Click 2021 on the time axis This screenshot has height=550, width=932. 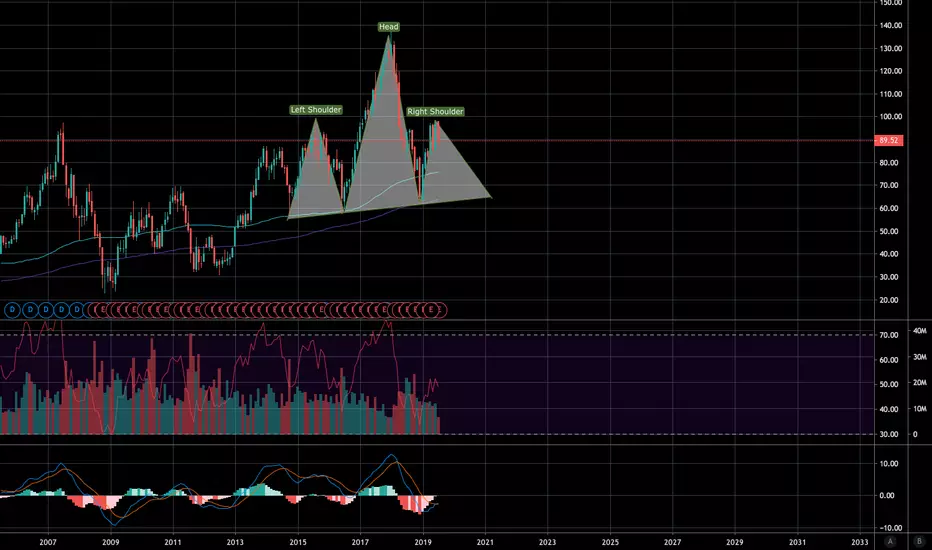click(485, 542)
